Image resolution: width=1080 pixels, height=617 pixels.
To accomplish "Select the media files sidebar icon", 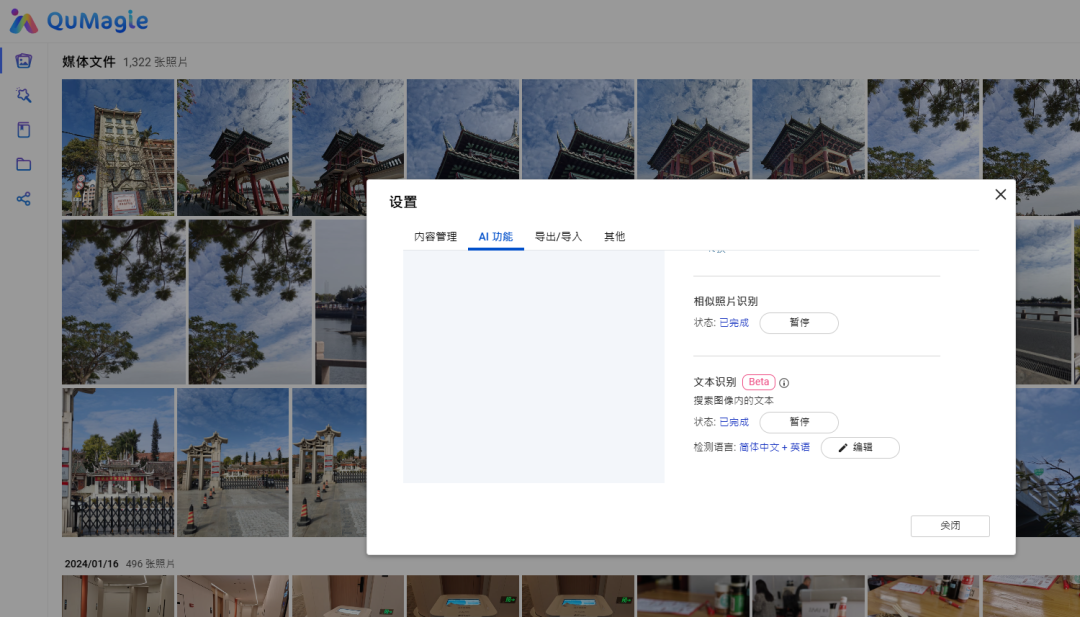I will [x=23, y=61].
